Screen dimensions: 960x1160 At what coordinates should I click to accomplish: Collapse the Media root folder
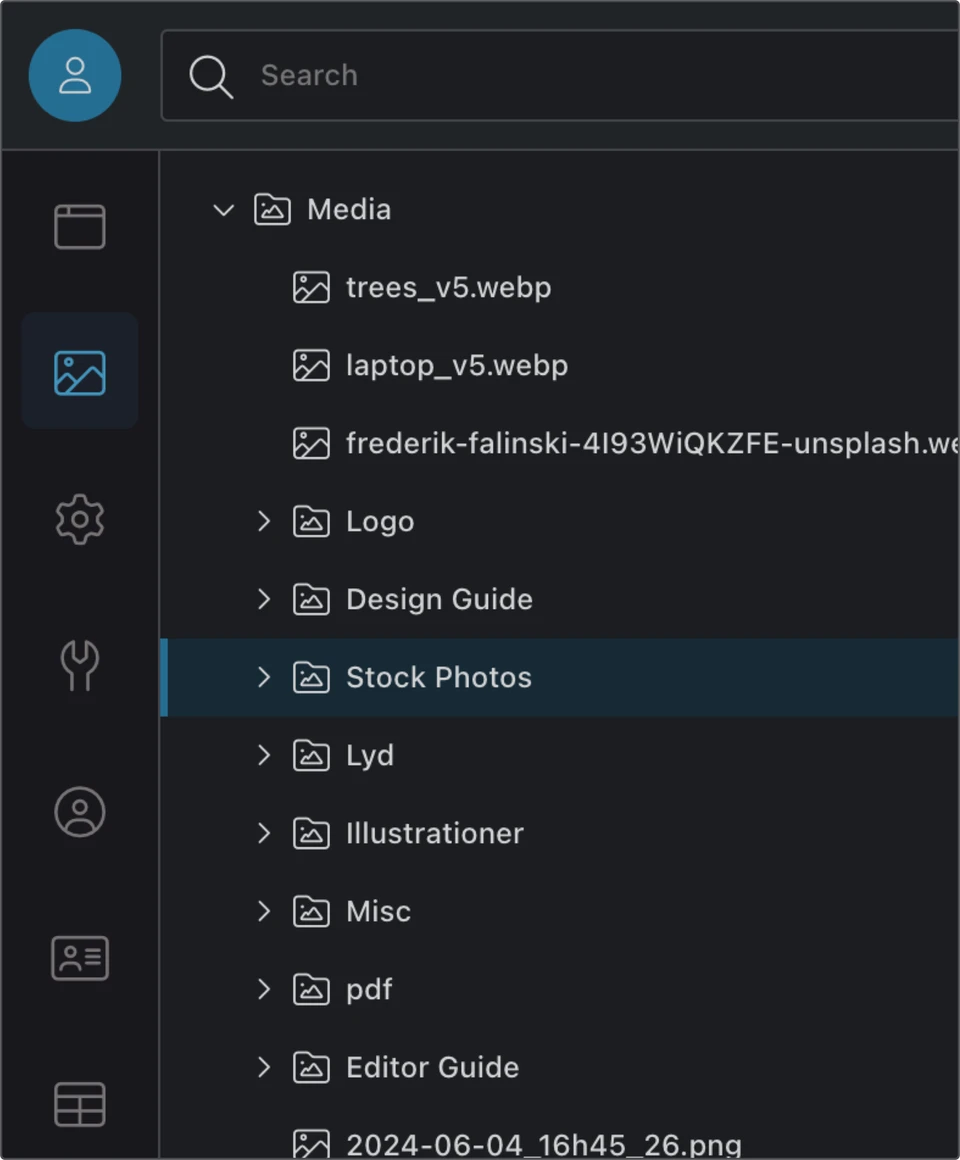[224, 210]
